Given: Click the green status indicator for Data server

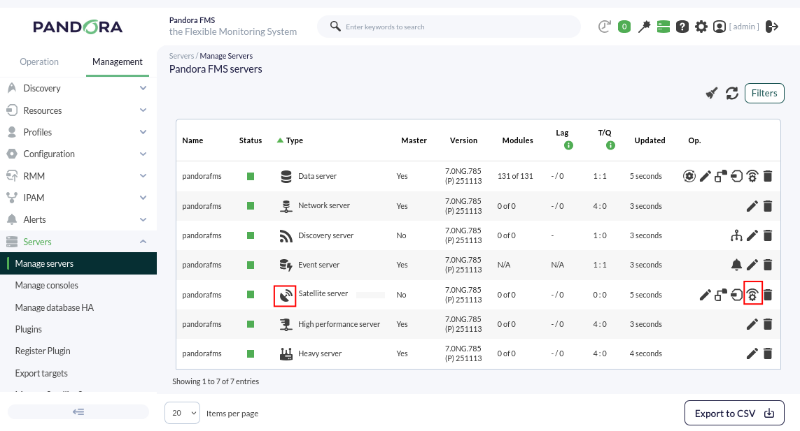Looking at the screenshot, I should (x=250, y=176).
